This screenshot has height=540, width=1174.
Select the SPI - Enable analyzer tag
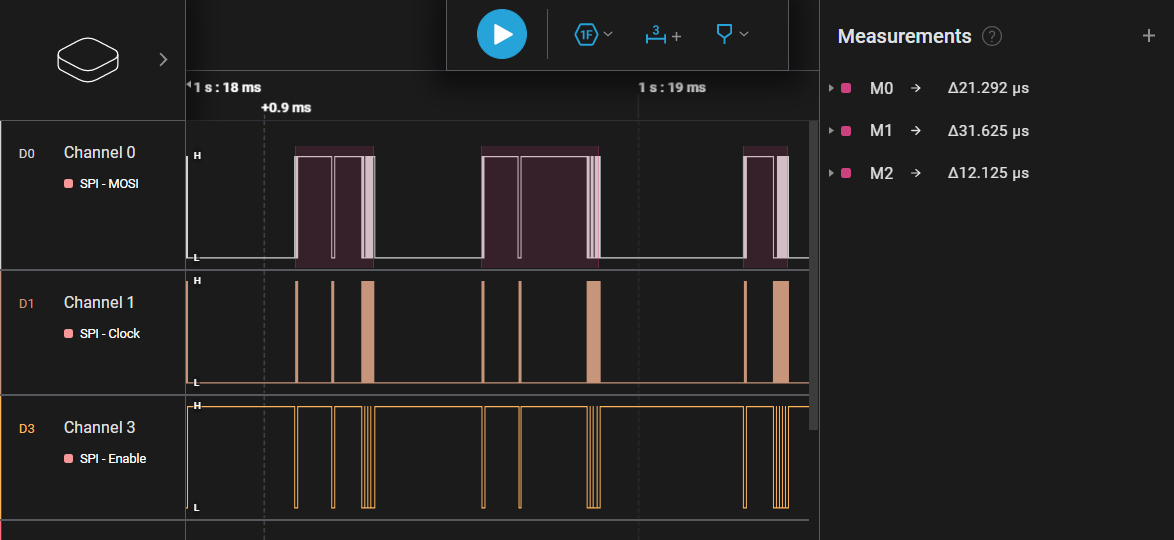tap(105, 458)
